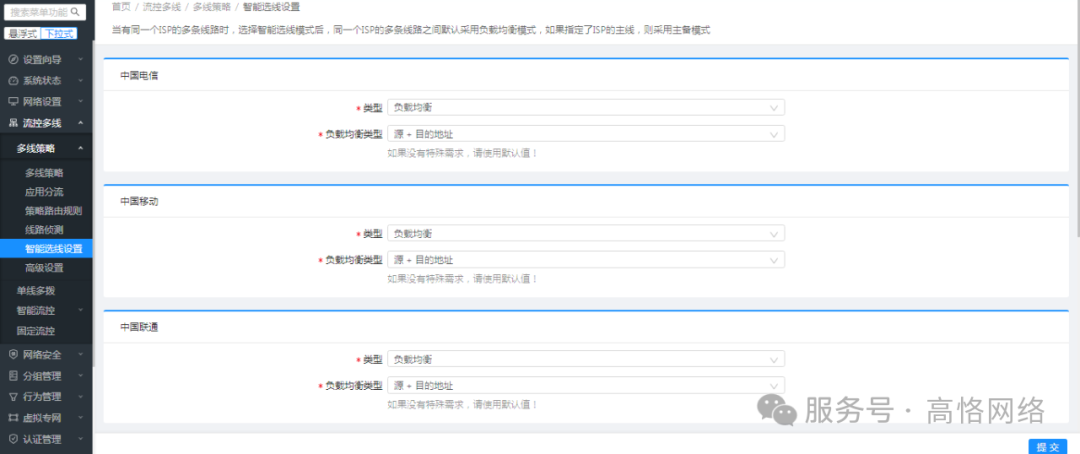Click the 分组管理 document icon
This screenshot has width=1080, height=454.
12,376
